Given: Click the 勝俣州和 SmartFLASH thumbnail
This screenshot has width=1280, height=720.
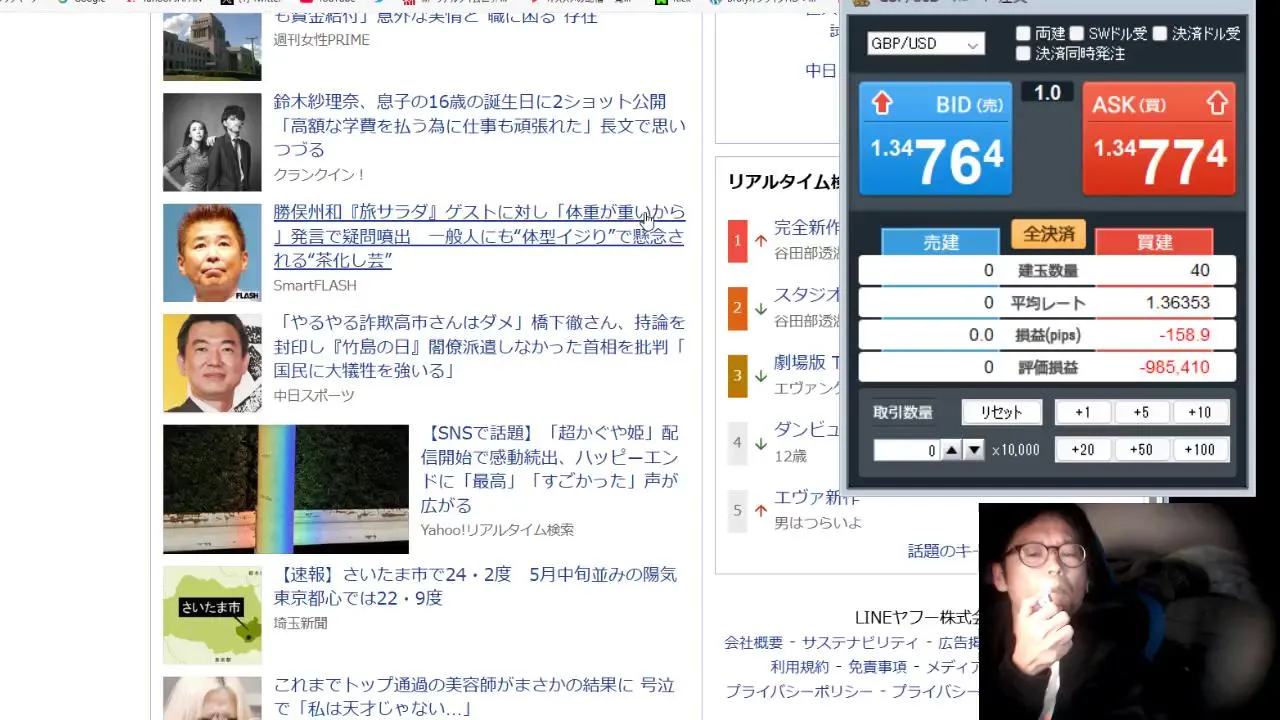Looking at the screenshot, I should point(212,253).
